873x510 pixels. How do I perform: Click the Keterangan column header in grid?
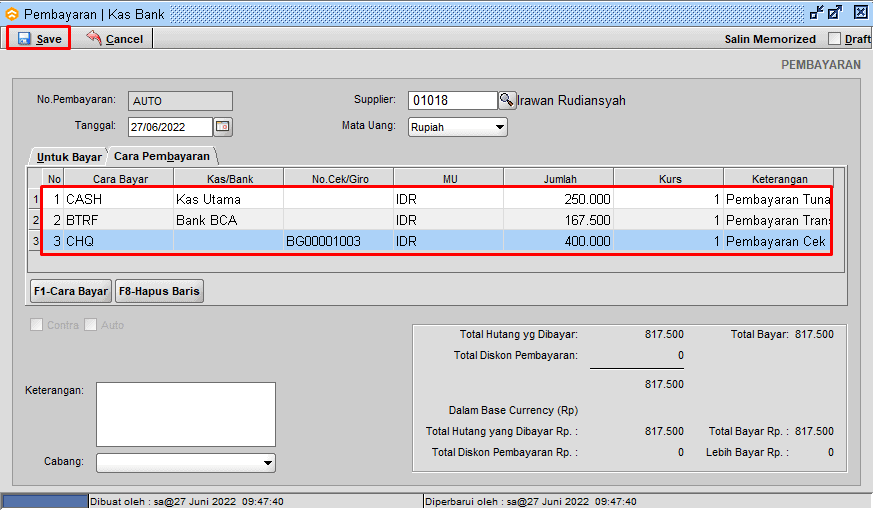point(779,179)
